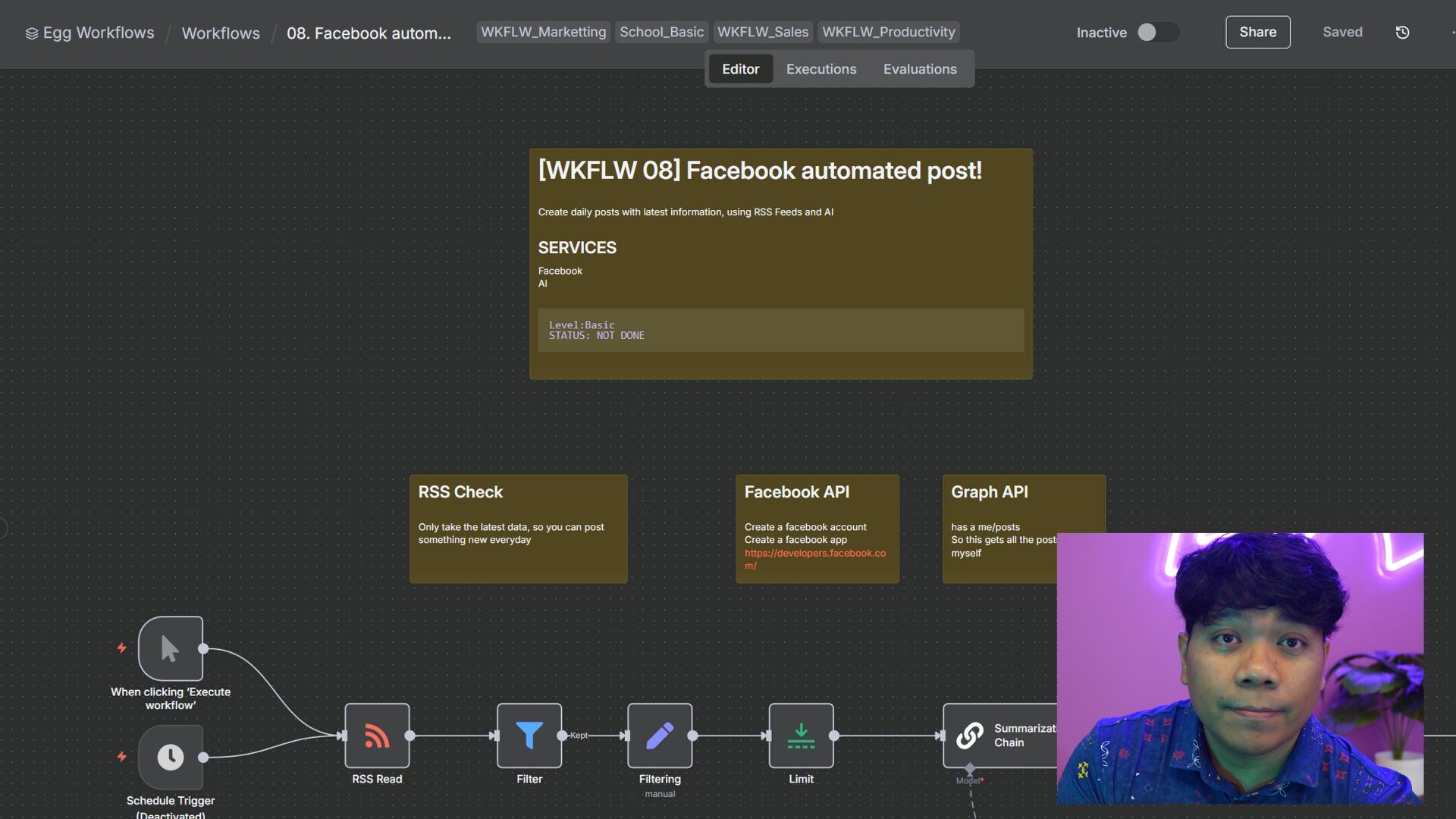Click the School_Basic tag

pyautogui.click(x=661, y=32)
